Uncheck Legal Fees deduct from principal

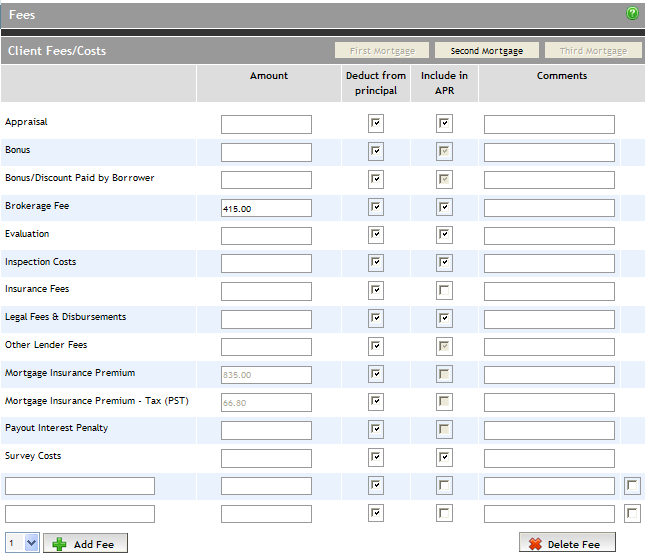[x=376, y=318]
